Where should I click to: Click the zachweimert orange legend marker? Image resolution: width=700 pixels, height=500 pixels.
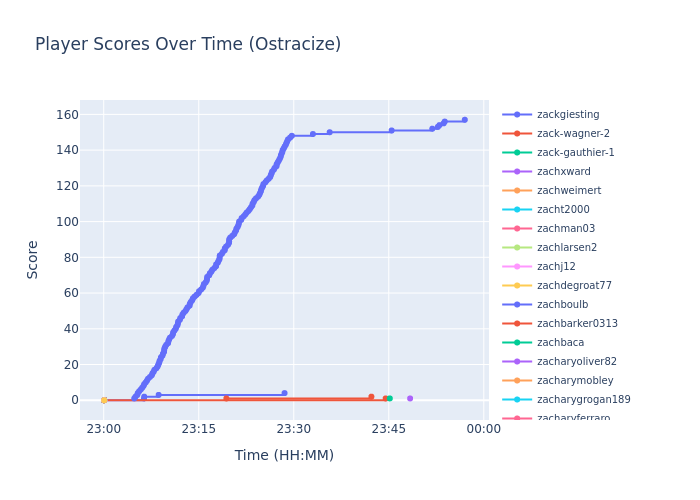pyautogui.click(x=517, y=191)
